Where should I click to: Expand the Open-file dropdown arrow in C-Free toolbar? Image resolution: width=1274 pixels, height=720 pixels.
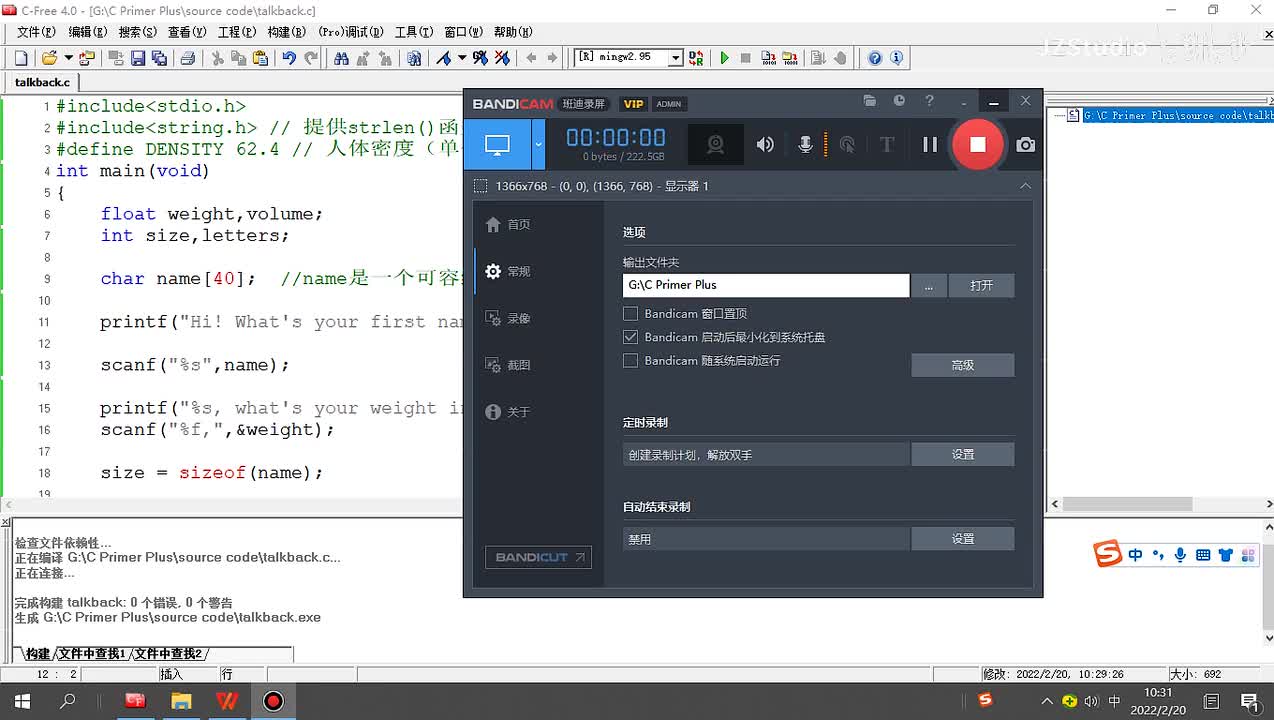pyautogui.click(x=66, y=58)
